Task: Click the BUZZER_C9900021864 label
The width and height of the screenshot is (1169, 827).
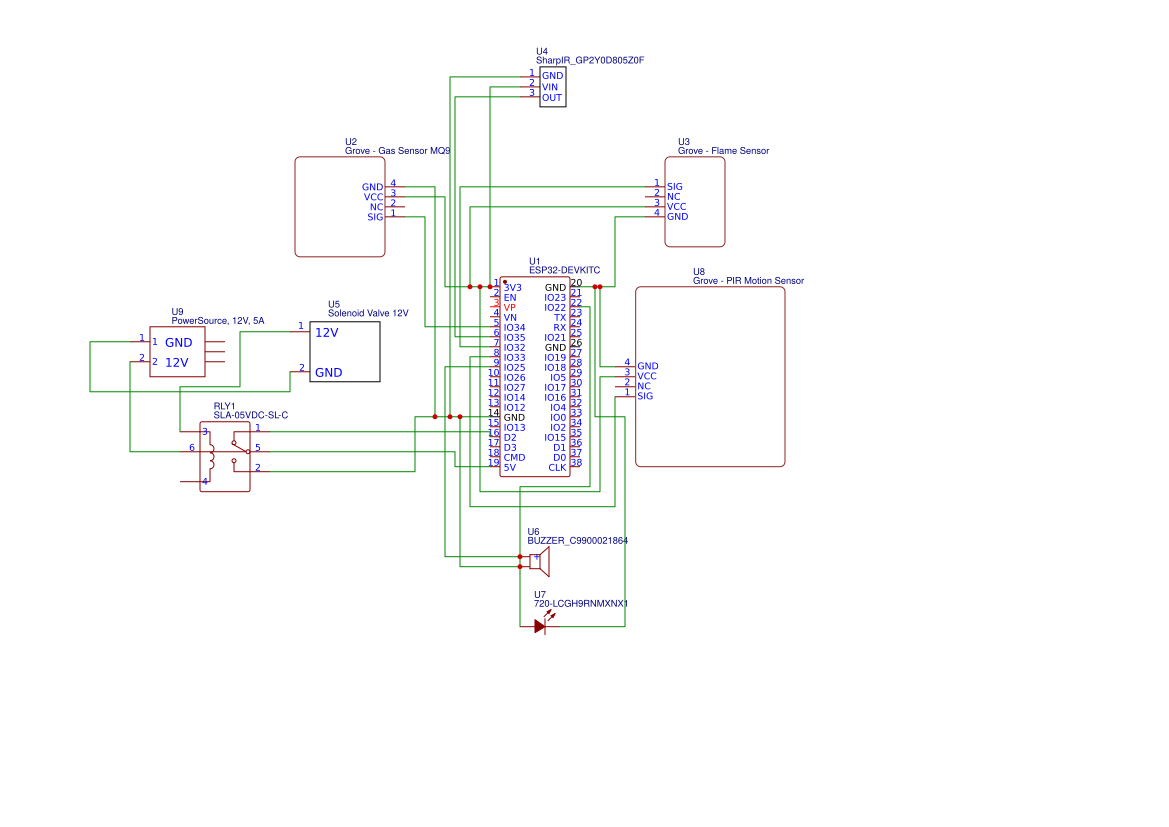Action: (x=577, y=541)
